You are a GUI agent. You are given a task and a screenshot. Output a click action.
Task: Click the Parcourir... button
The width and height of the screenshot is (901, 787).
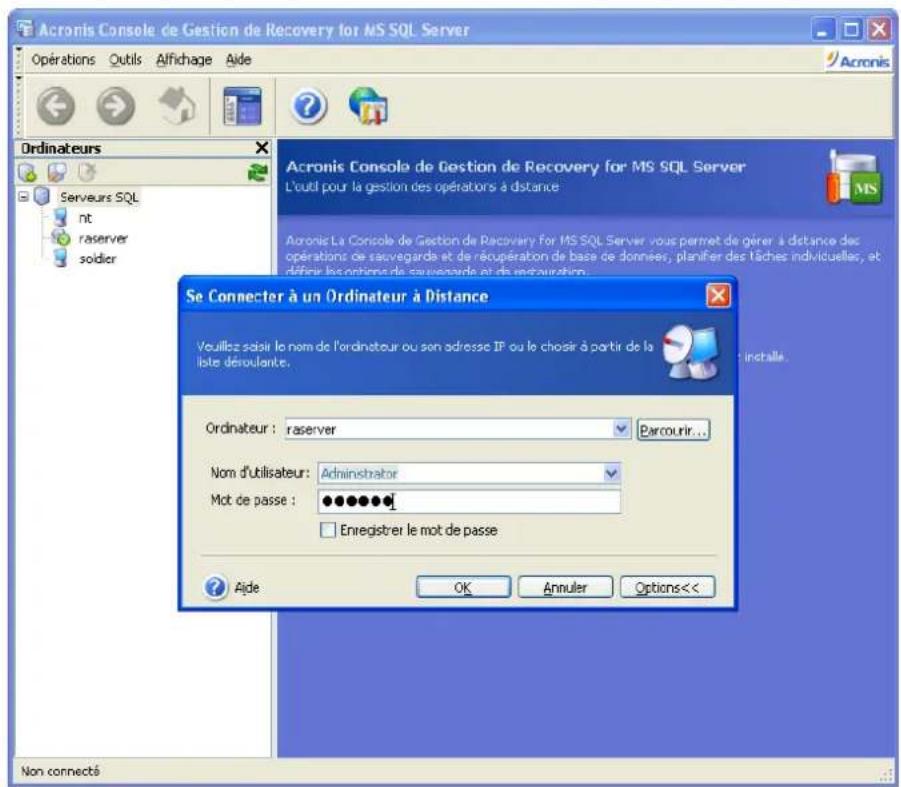click(x=673, y=430)
